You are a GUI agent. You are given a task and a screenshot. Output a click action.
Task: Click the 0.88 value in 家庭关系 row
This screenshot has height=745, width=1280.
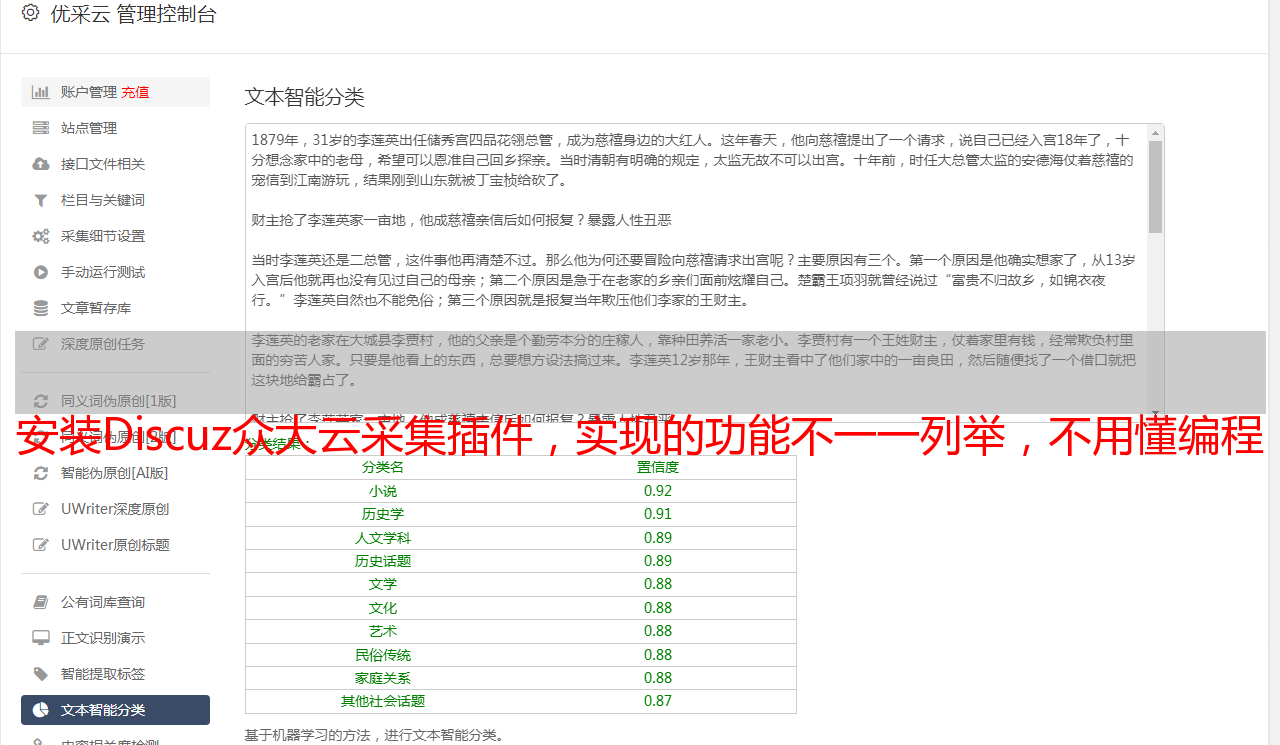(x=658, y=678)
